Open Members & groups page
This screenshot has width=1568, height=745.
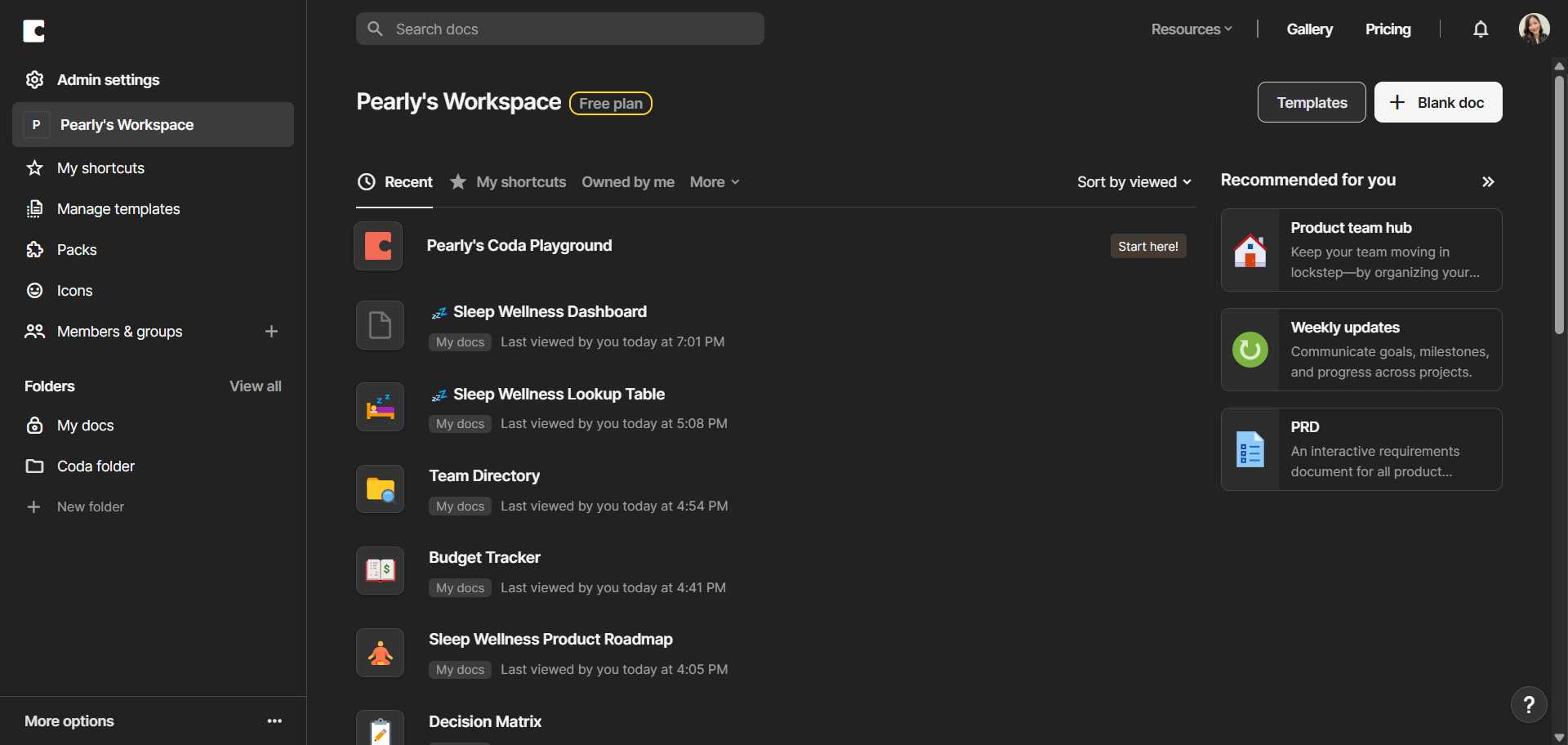point(120,331)
